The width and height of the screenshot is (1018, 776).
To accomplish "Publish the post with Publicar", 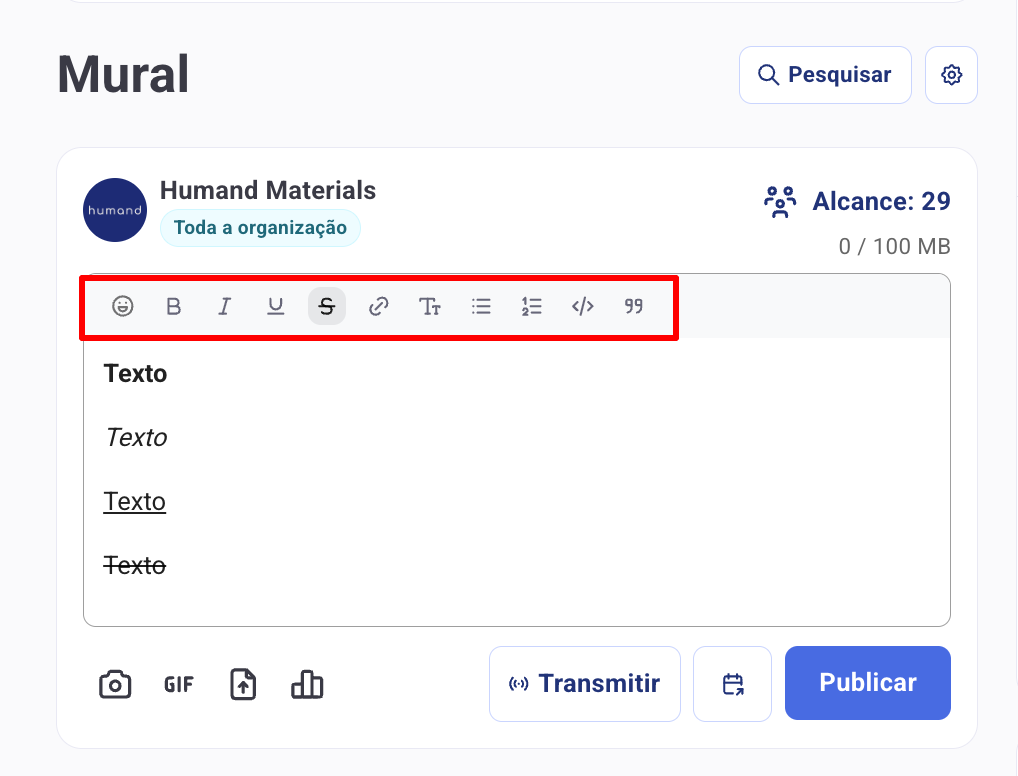I will 867,682.
